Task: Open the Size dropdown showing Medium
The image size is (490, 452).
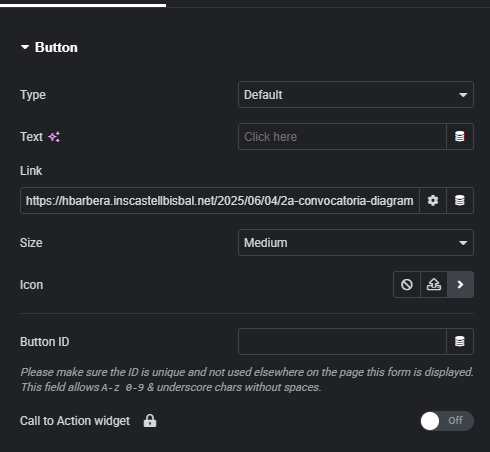Action: [x=356, y=243]
